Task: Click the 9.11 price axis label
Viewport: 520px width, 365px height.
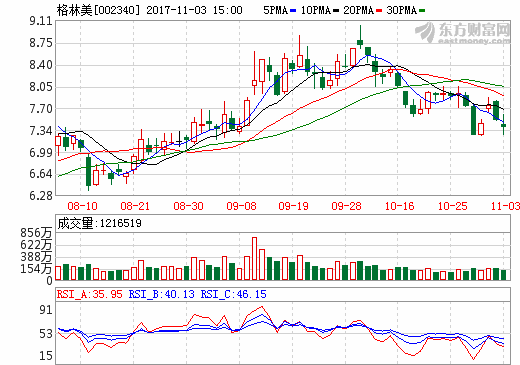Action: coord(41,21)
